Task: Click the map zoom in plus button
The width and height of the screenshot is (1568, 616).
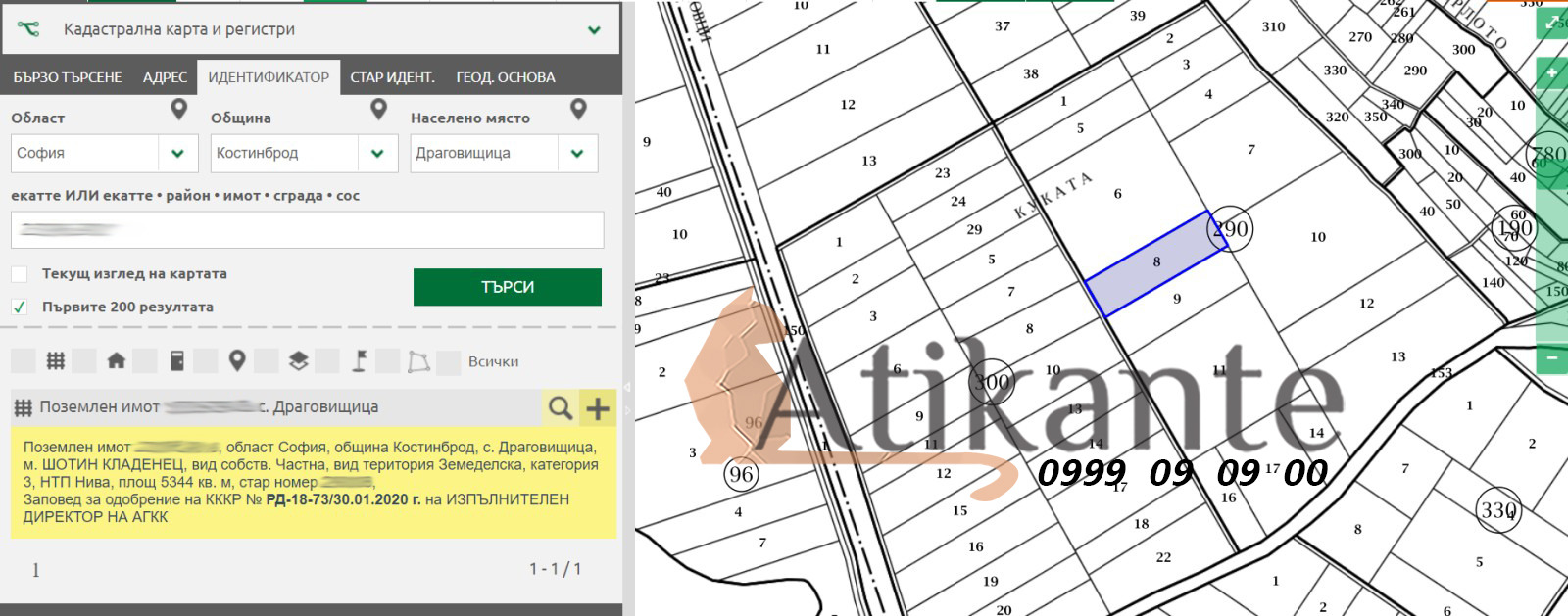Action: [x=1551, y=73]
